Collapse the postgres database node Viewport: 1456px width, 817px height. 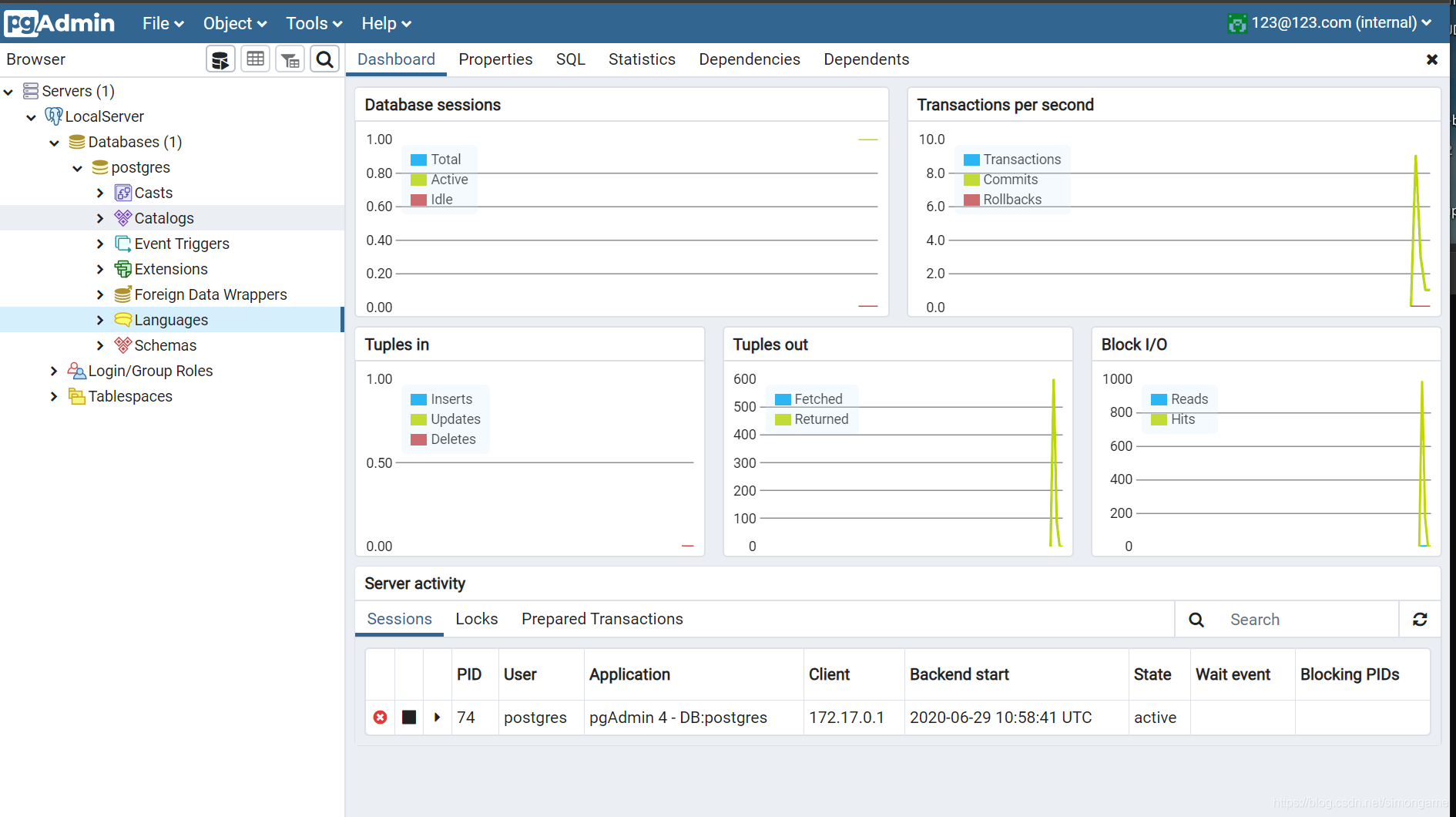coord(78,168)
